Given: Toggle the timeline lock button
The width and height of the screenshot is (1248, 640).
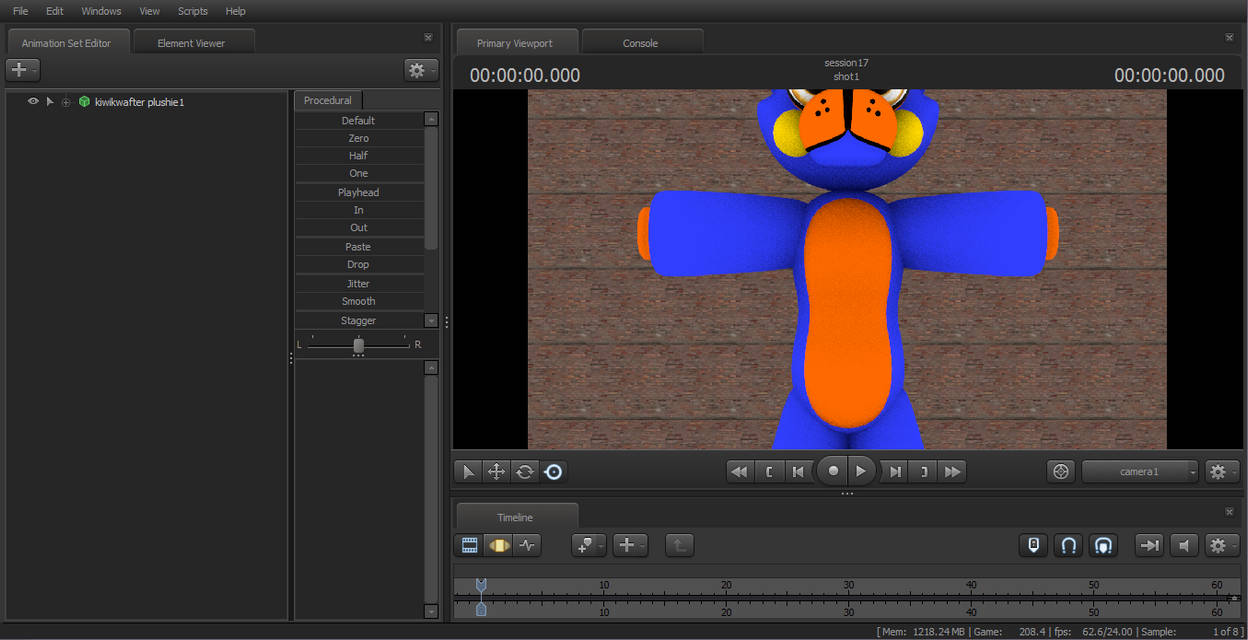Looking at the screenshot, I should (1034, 545).
